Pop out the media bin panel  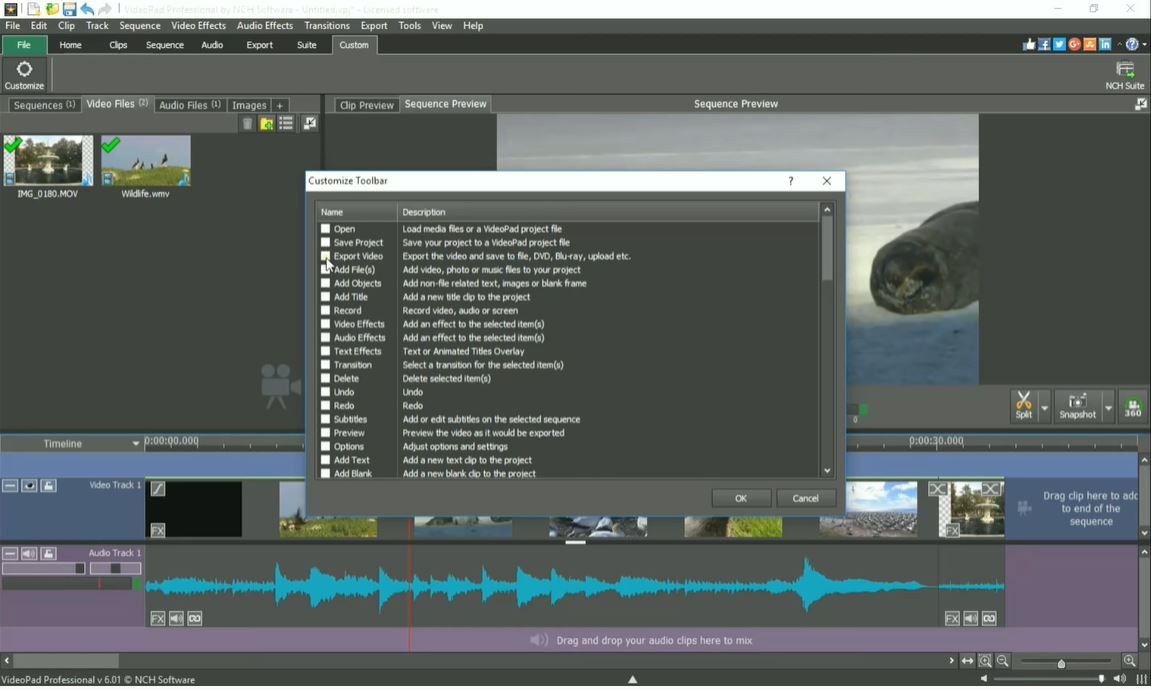tap(310, 123)
